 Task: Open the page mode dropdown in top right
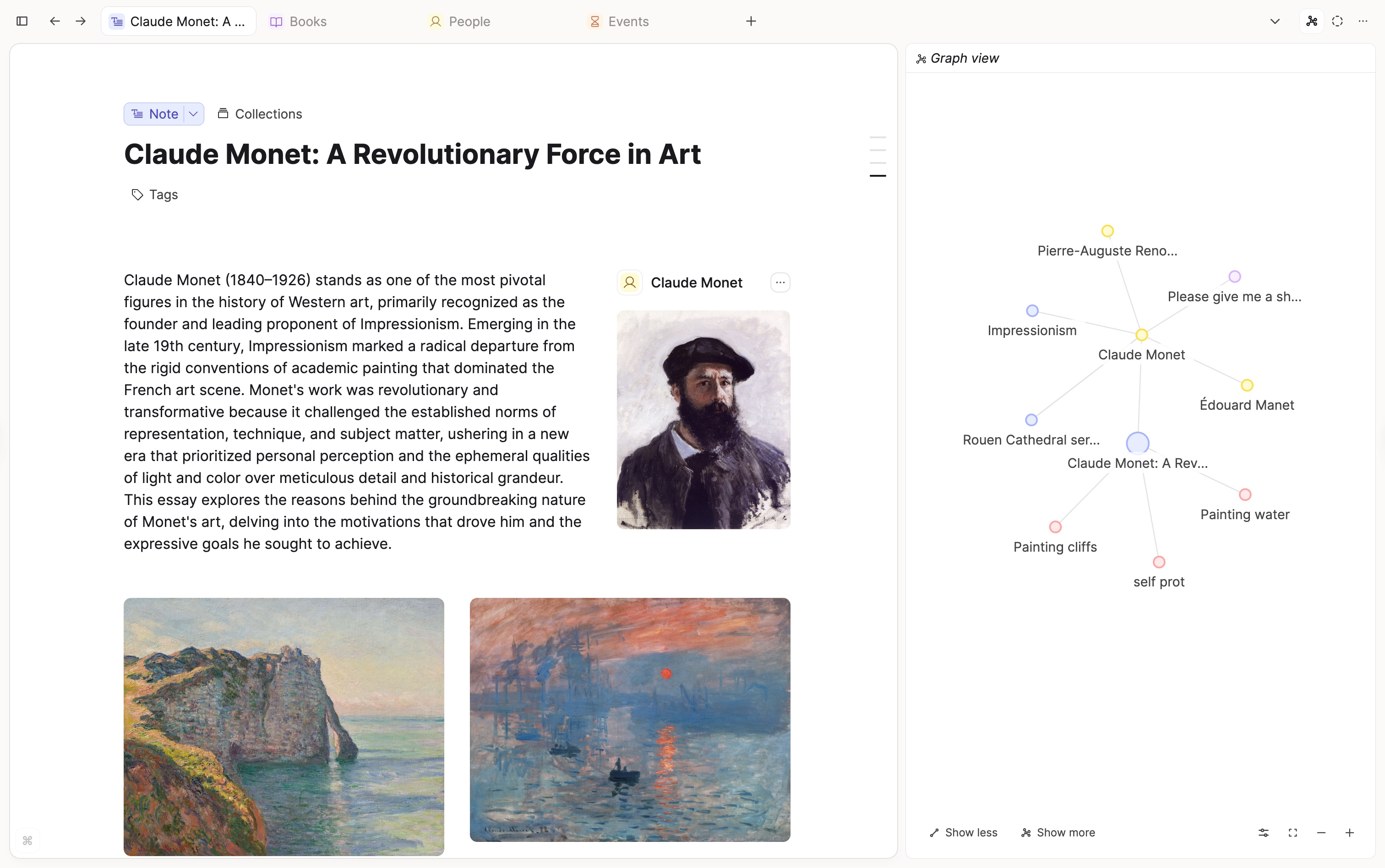(x=1275, y=21)
